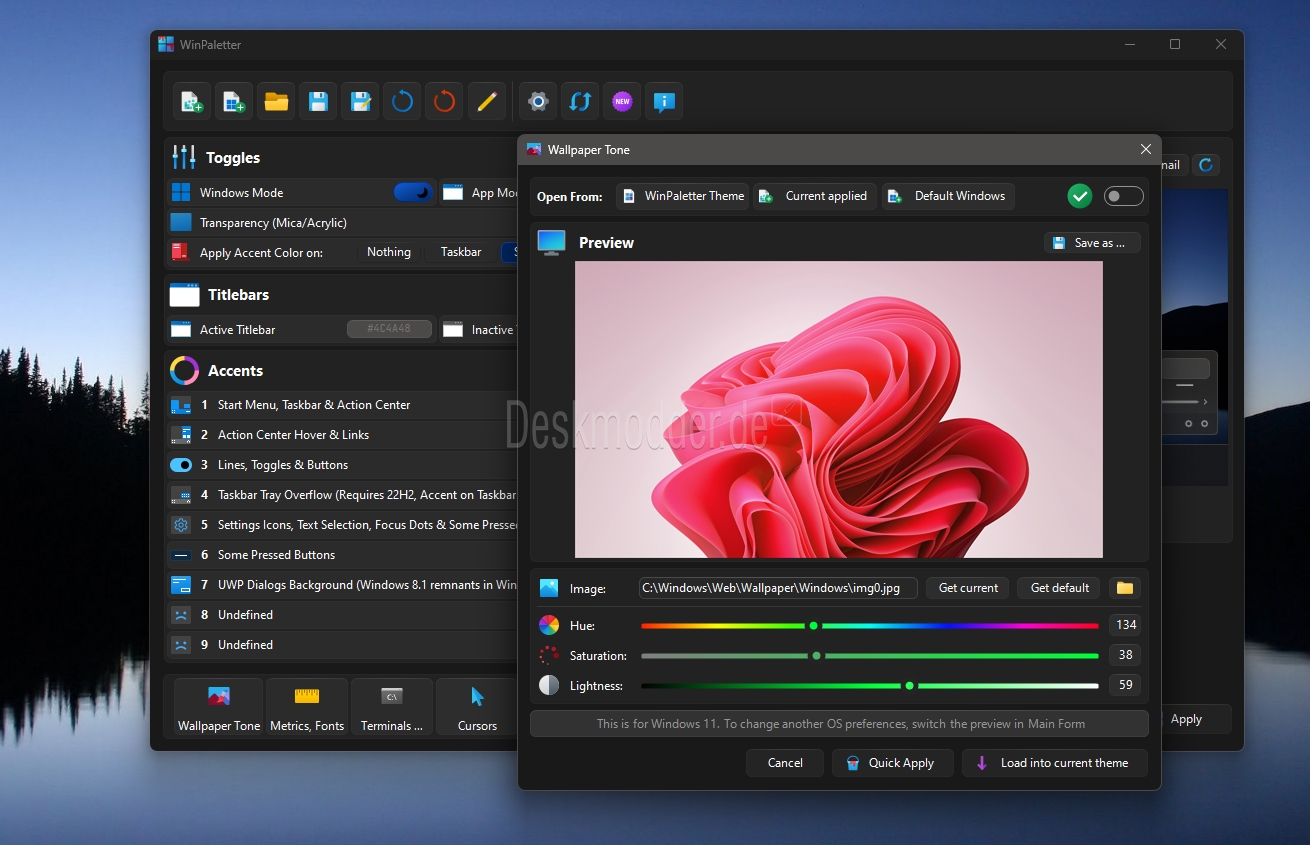Close the Wallpaper Tone dialog
This screenshot has width=1310, height=845.
point(1146,149)
